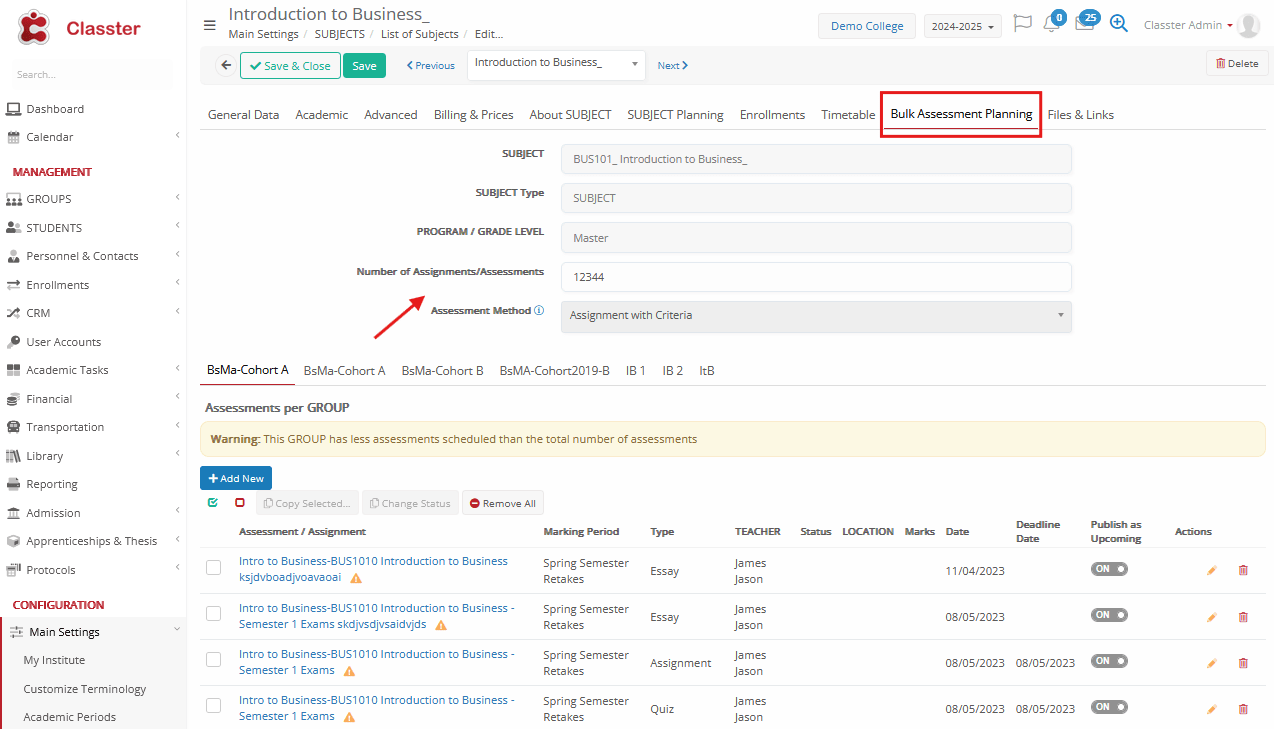Click the Assessment Method info icon
This screenshot has height=729, width=1274.
click(539, 311)
